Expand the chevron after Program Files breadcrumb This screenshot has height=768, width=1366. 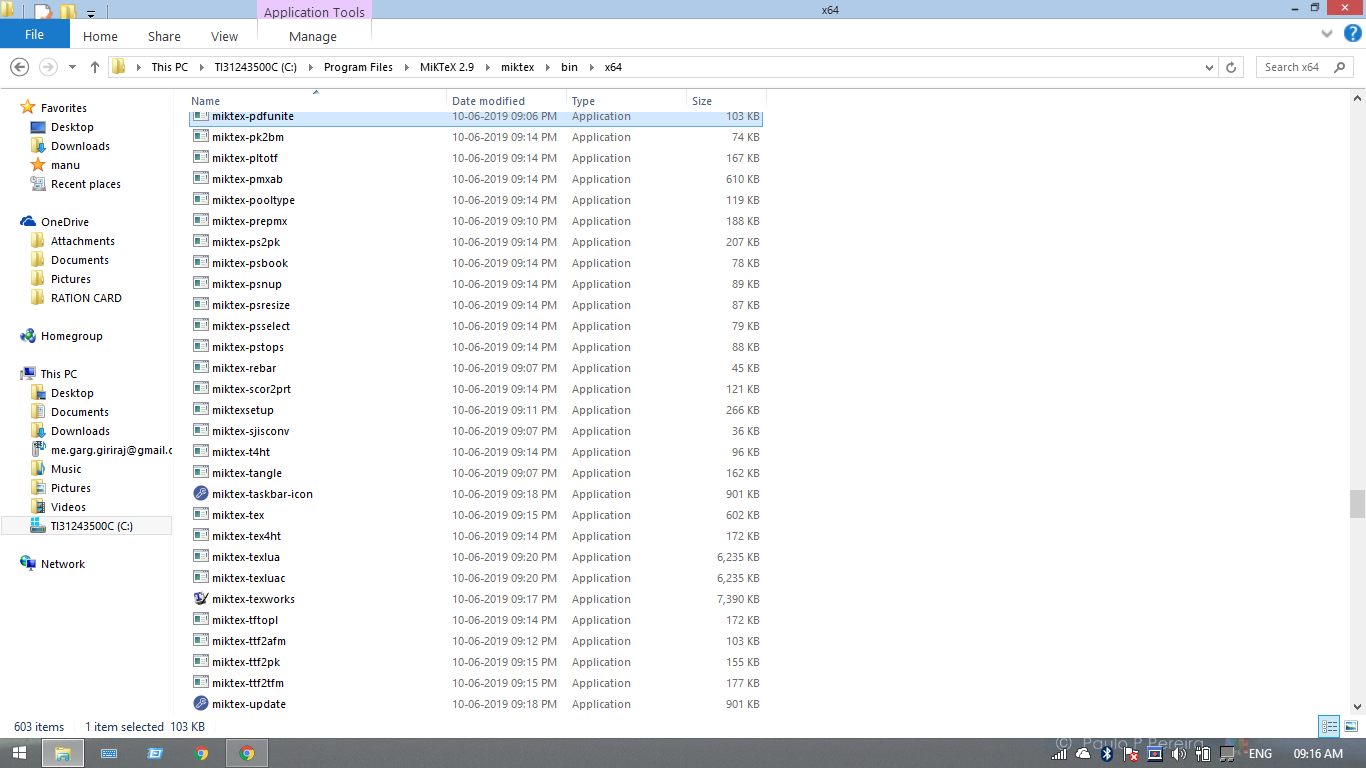(406, 67)
